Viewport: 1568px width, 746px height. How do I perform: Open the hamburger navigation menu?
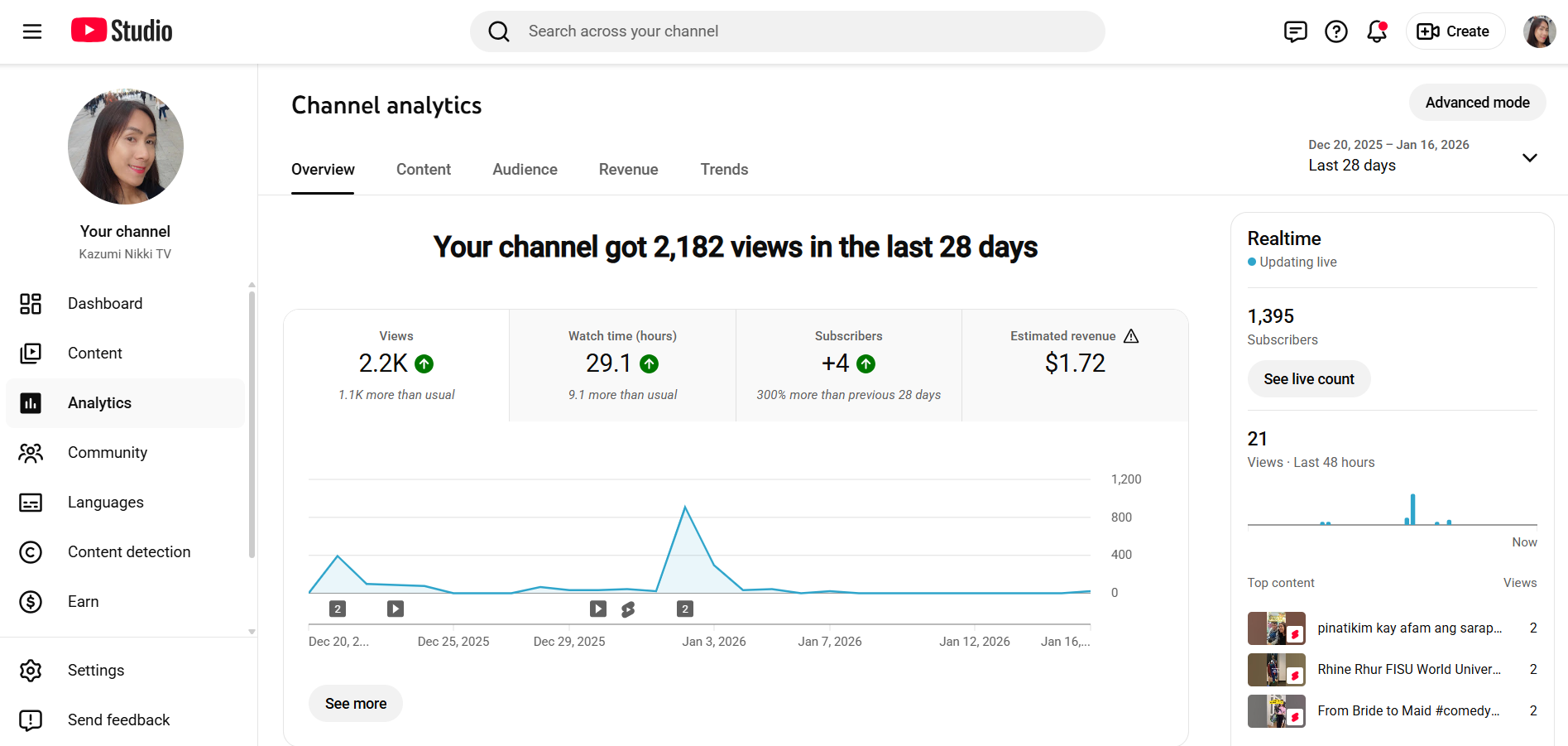[32, 31]
